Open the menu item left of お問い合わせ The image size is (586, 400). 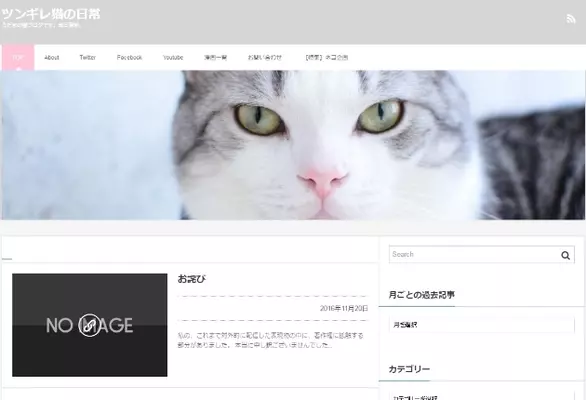click(x=215, y=58)
